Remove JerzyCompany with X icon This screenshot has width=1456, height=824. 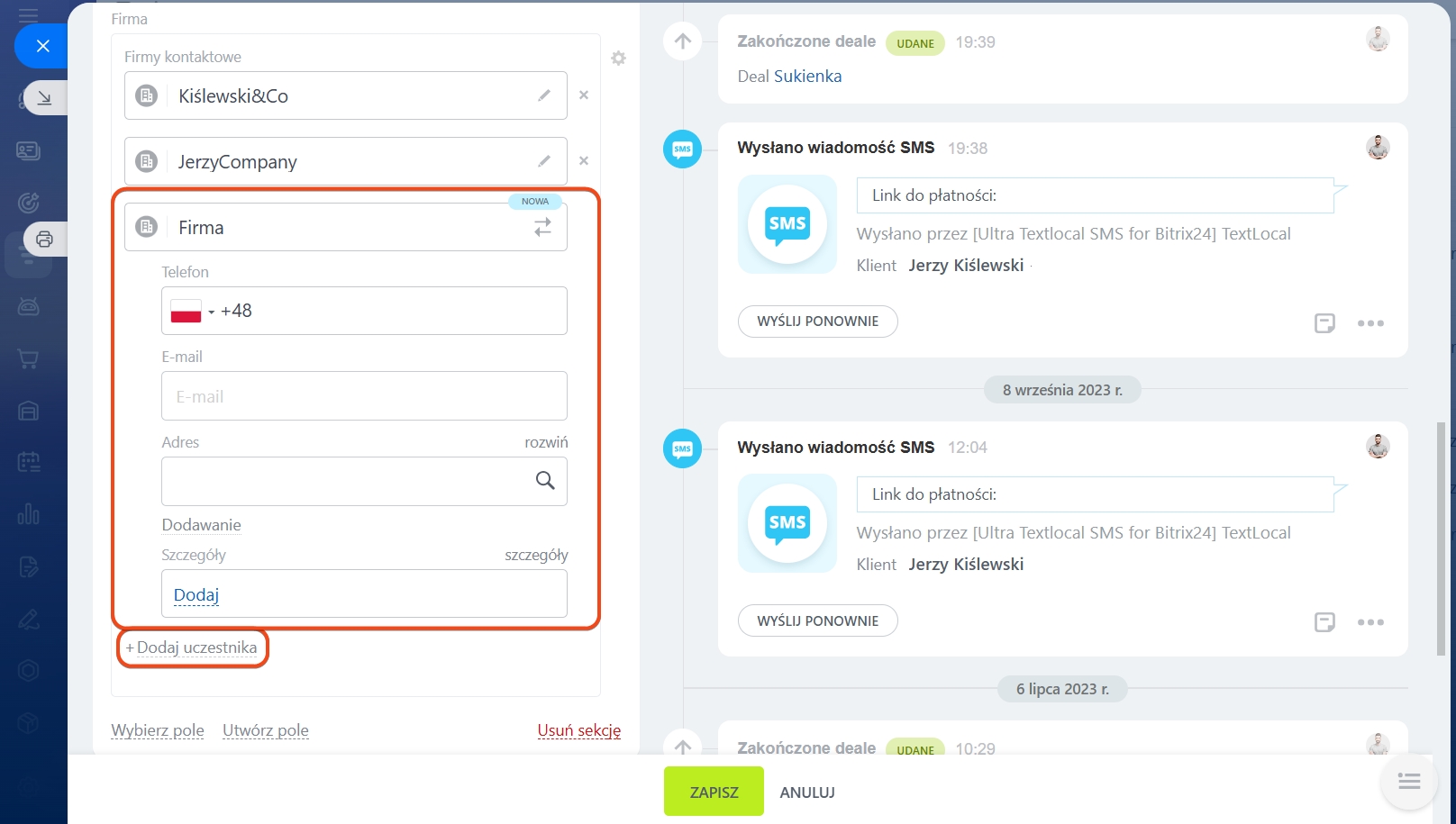tap(584, 160)
